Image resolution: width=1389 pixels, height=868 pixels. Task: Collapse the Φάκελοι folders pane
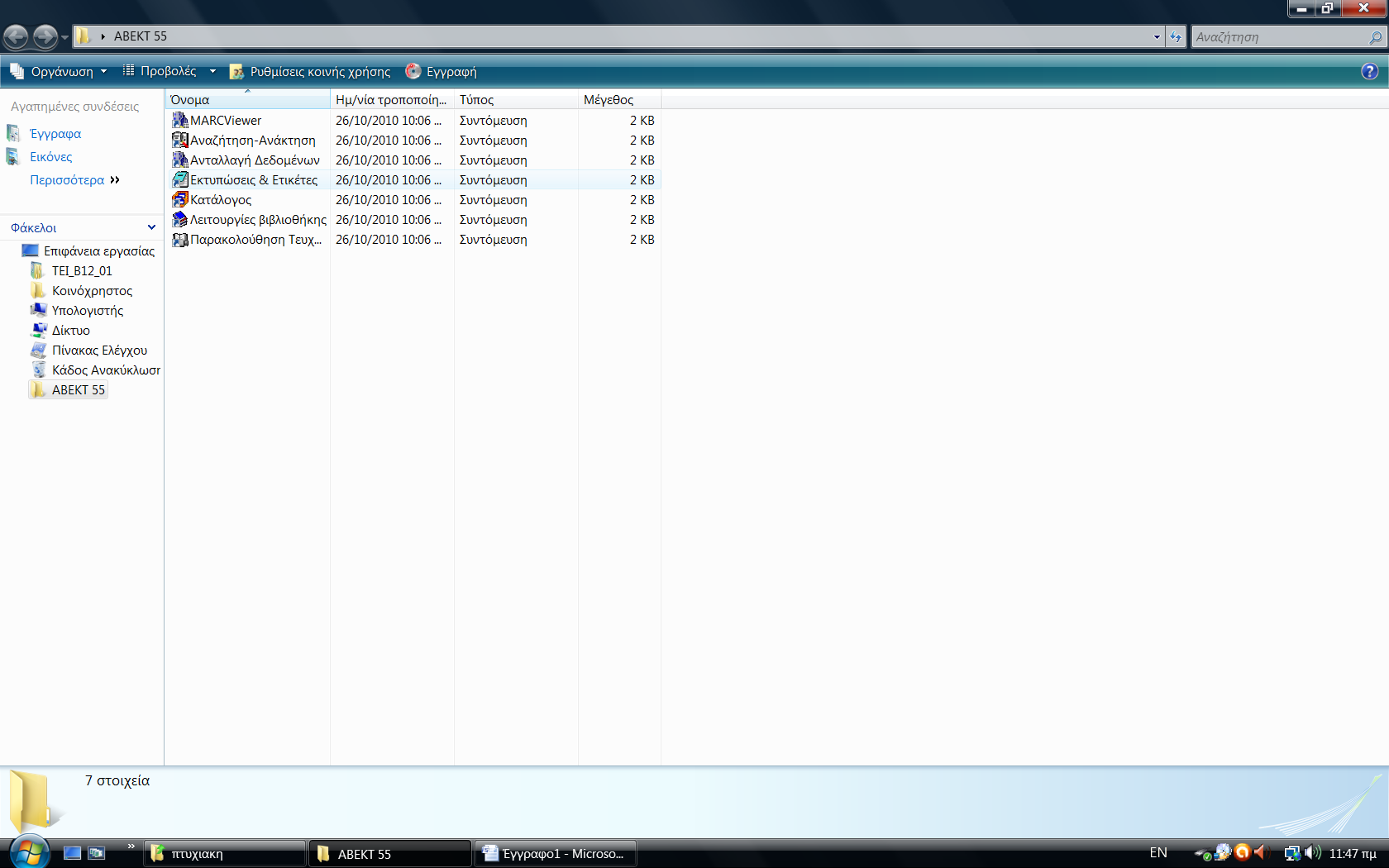click(151, 227)
